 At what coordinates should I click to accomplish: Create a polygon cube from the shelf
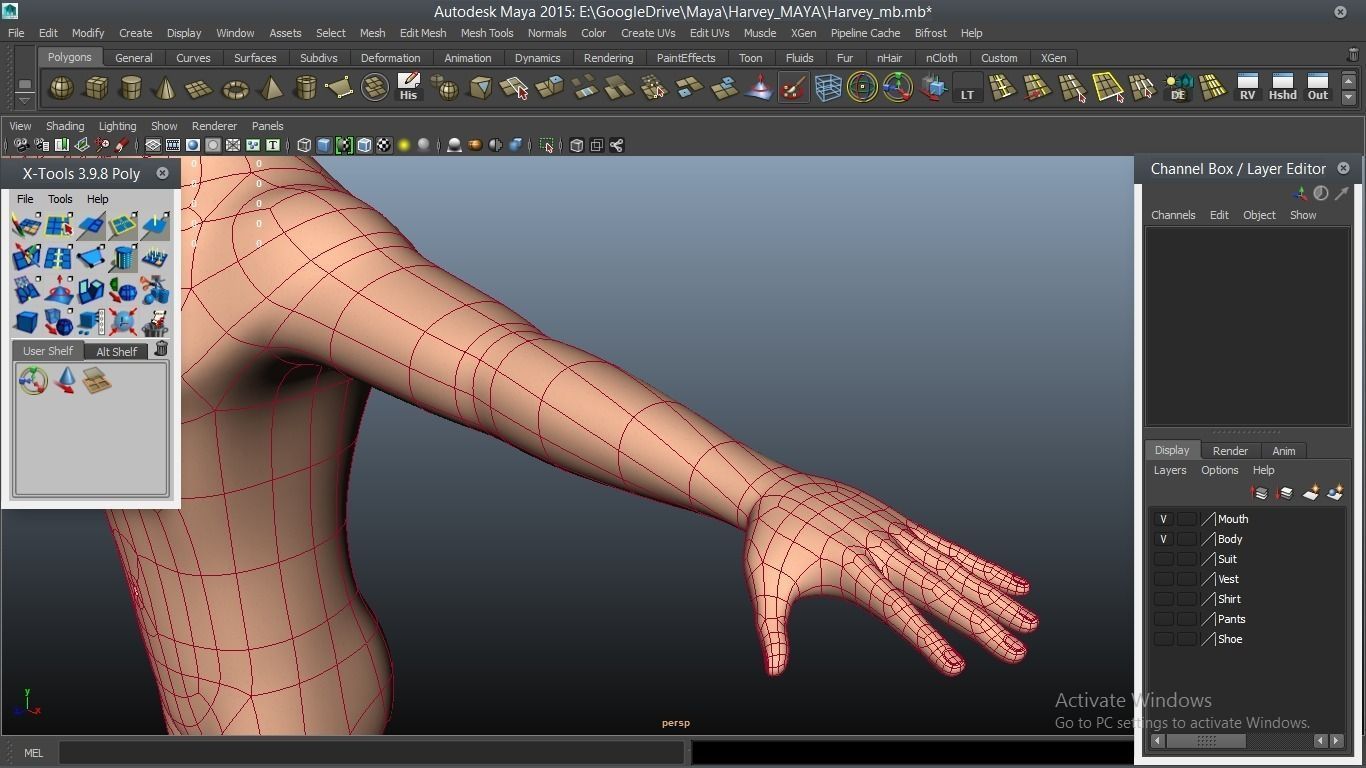pyautogui.click(x=96, y=88)
